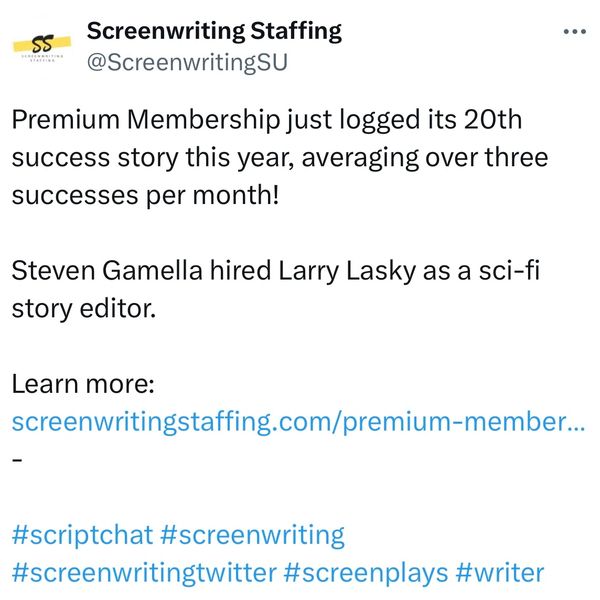This screenshot has height=600, width=600.
Task: Open the tweet's more options menu
Action: pyautogui.click(x=574, y=32)
